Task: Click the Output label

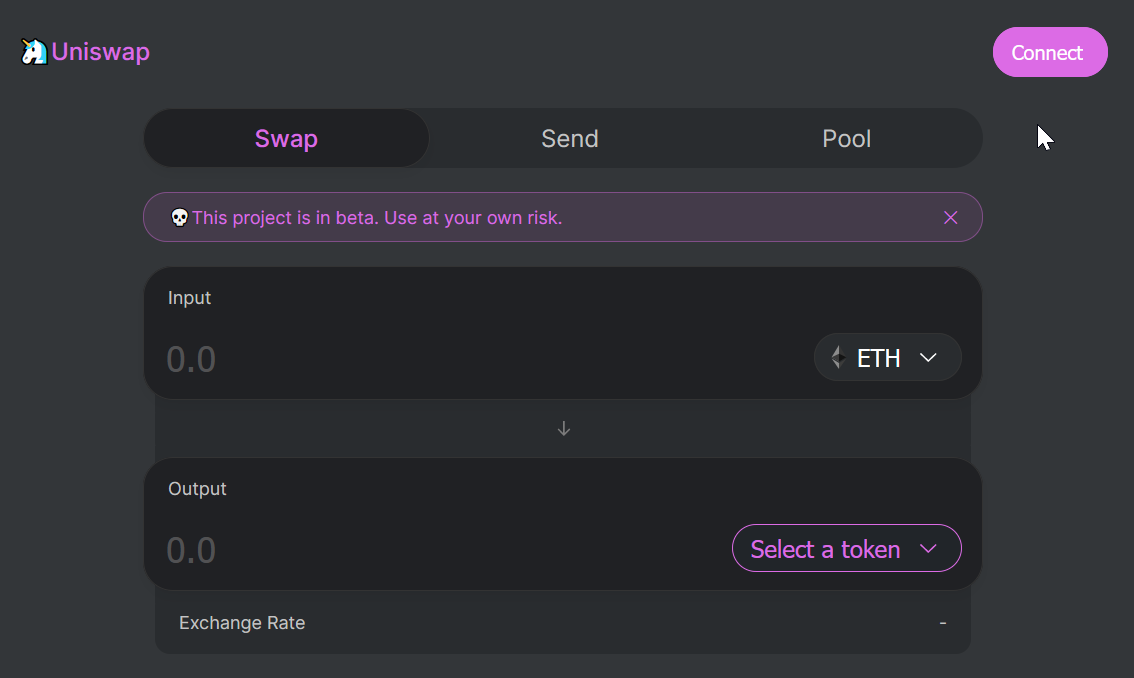Action: pyautogui.click(x=197, y=489)
